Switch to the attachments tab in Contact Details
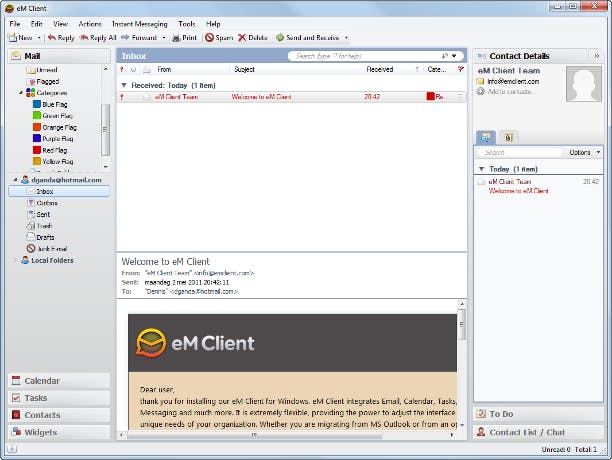This screenshot has width=612, height=460. pyautogui.click(x=508, y=137)
